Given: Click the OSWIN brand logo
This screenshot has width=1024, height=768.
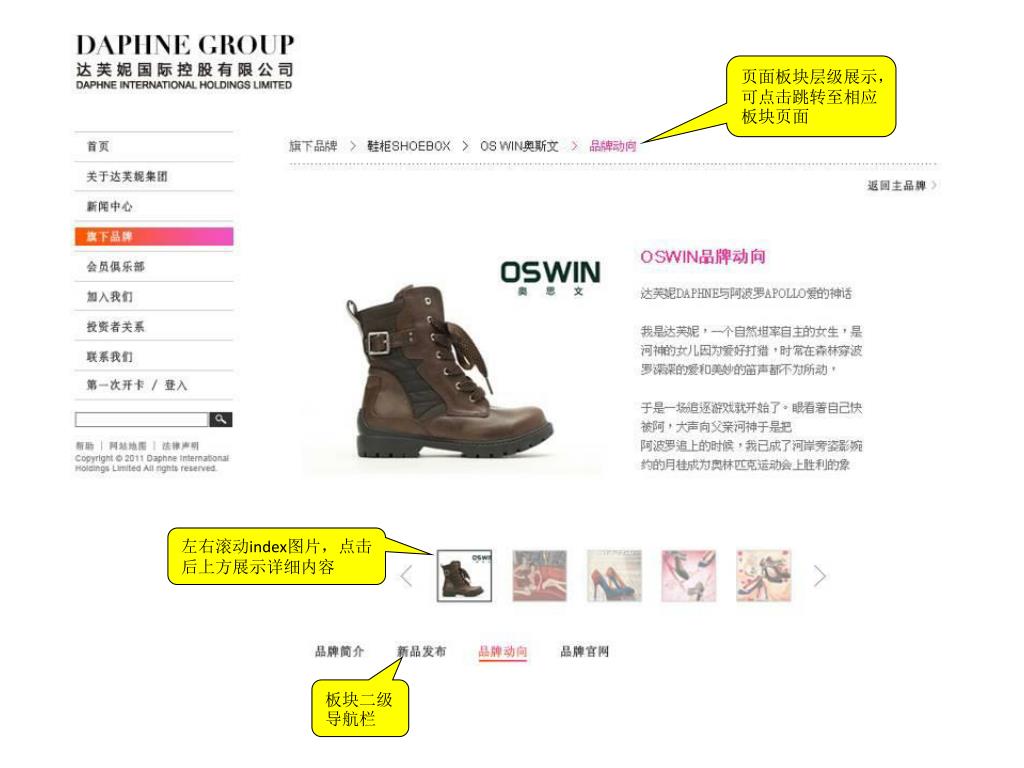Looking at the screenshot, I should [x=551, y=278].
